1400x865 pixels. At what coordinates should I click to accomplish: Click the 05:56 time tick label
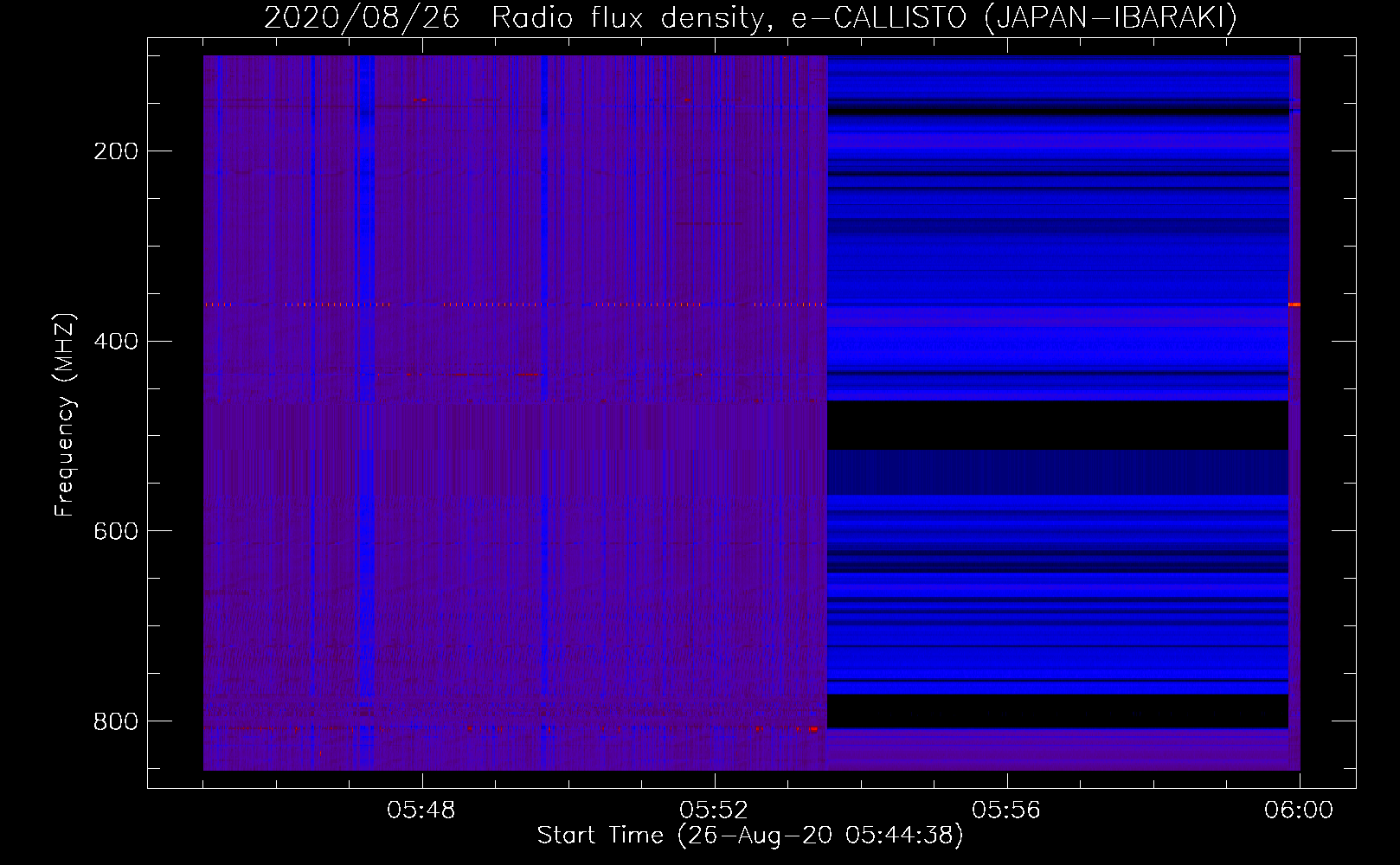coord(1007,811)
